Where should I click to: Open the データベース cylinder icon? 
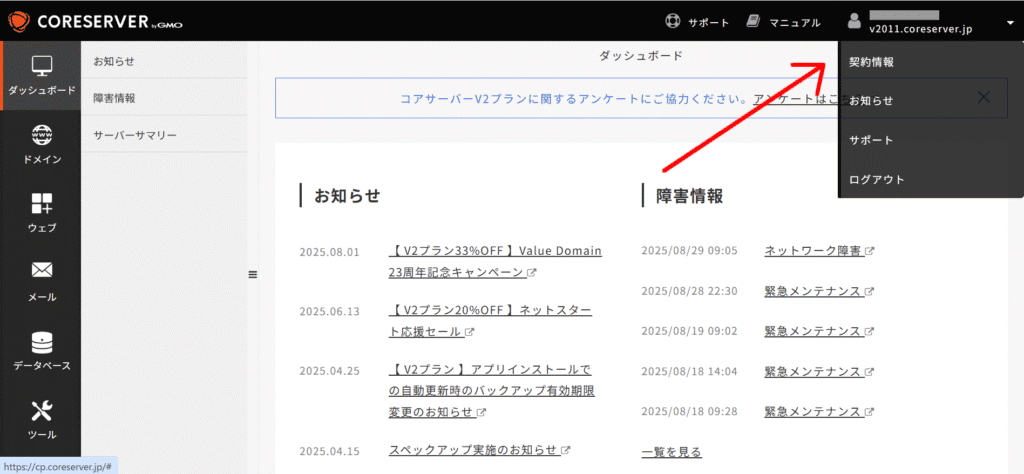pos(42,342)
